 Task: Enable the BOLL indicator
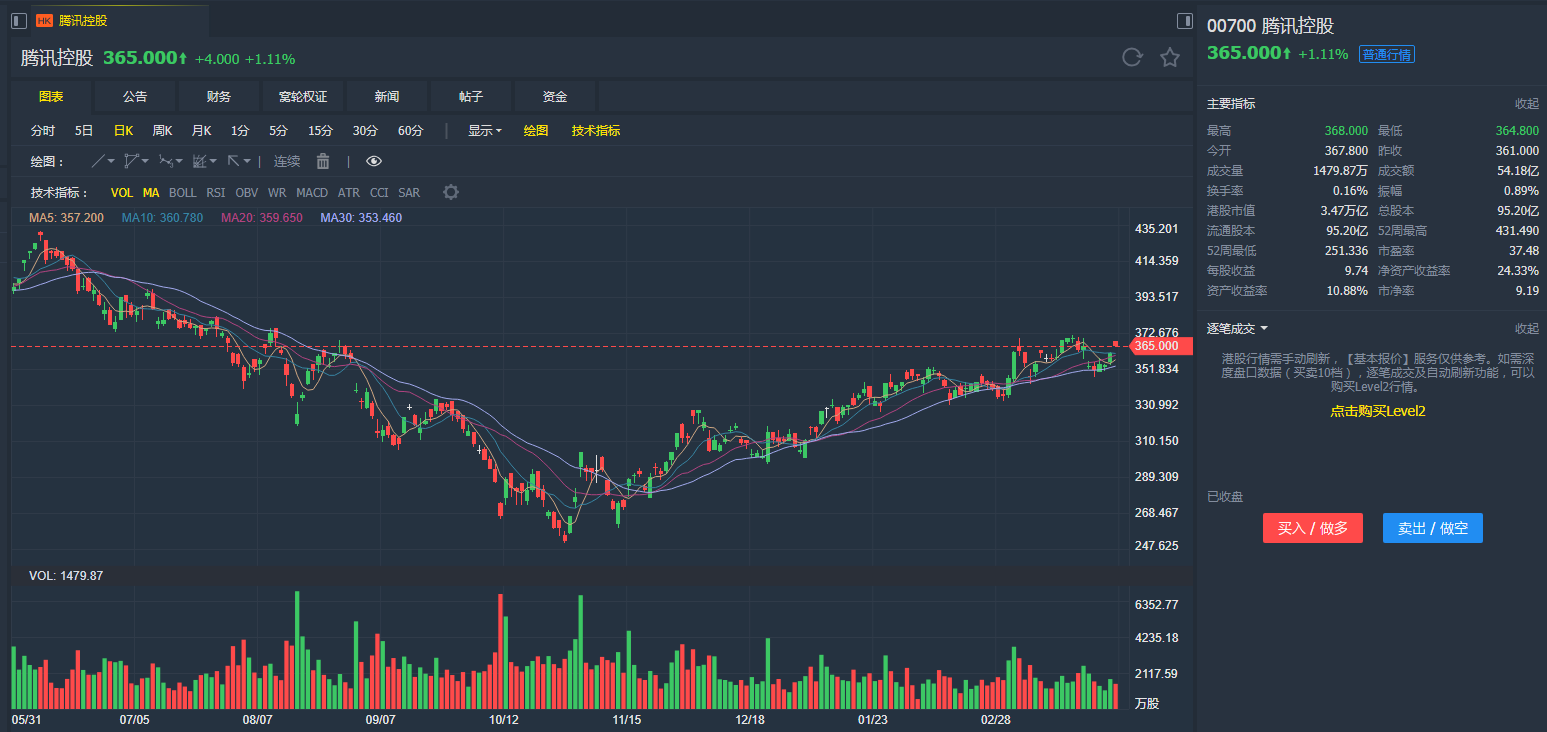click(182, 192)
